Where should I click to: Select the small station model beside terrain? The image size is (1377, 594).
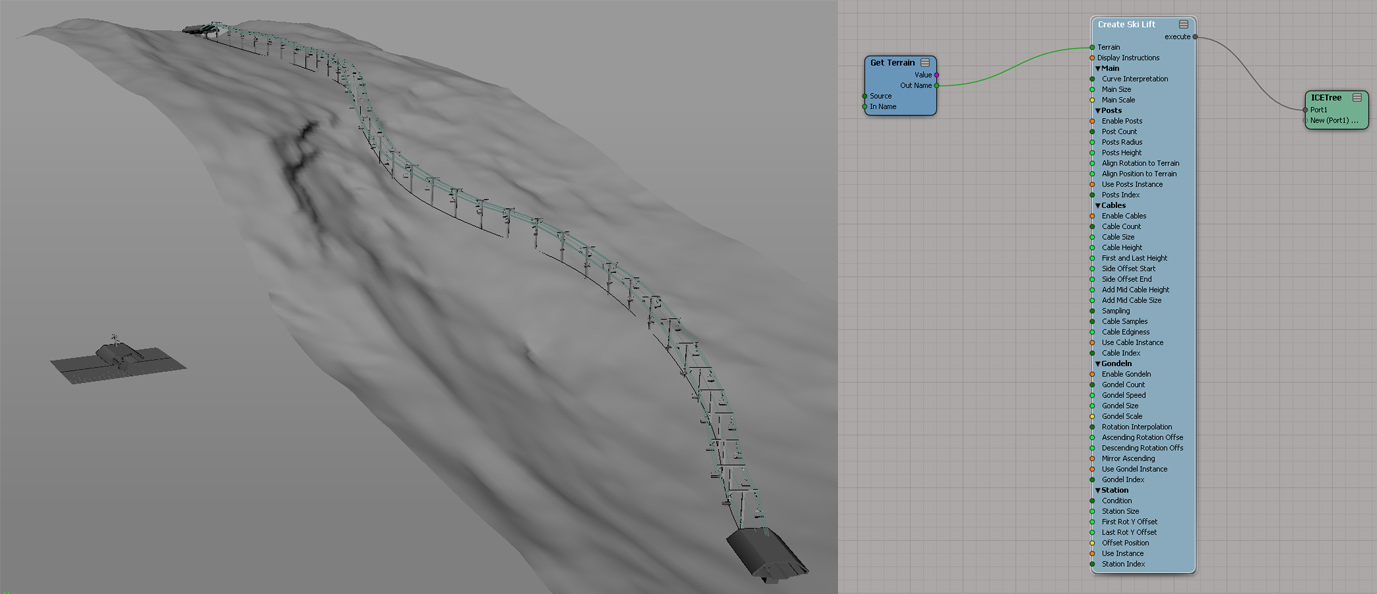tap(117, 360)
